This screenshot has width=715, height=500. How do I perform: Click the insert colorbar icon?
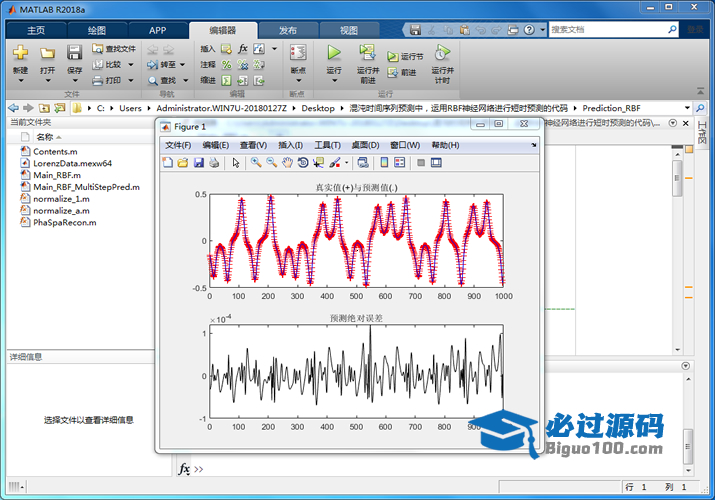click(384, 163)
